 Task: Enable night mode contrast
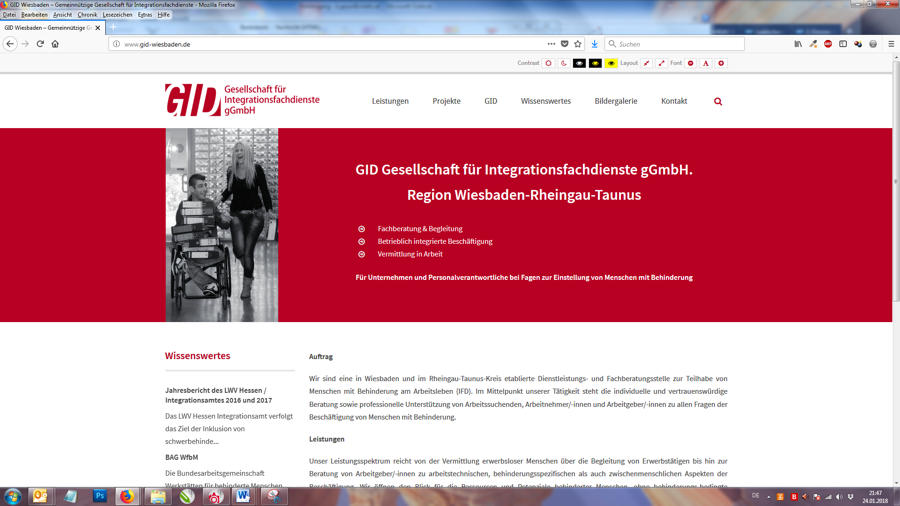click(564, 63)
